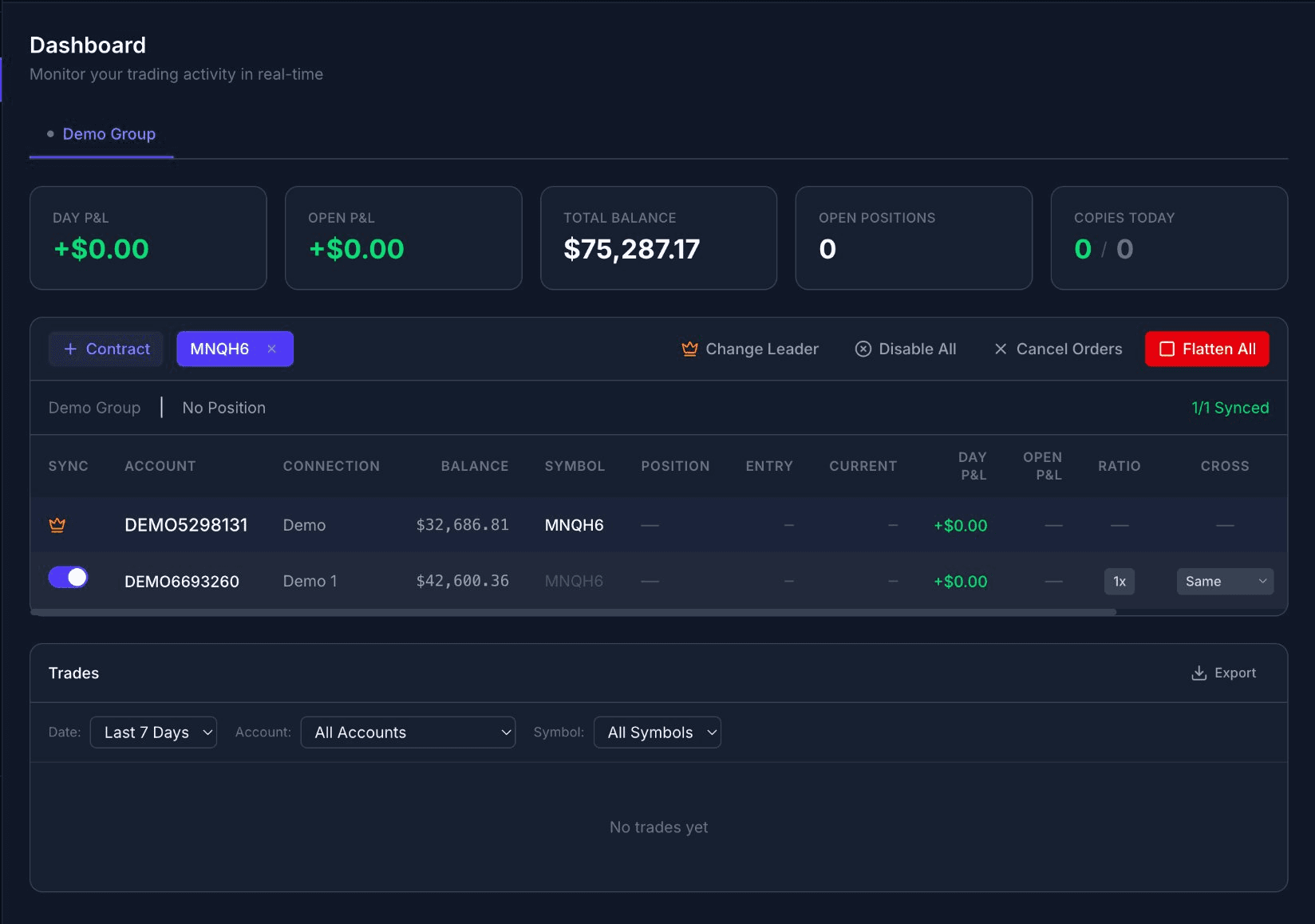Click the crown icon beside DEMO5298131

(x=57, y=525)
